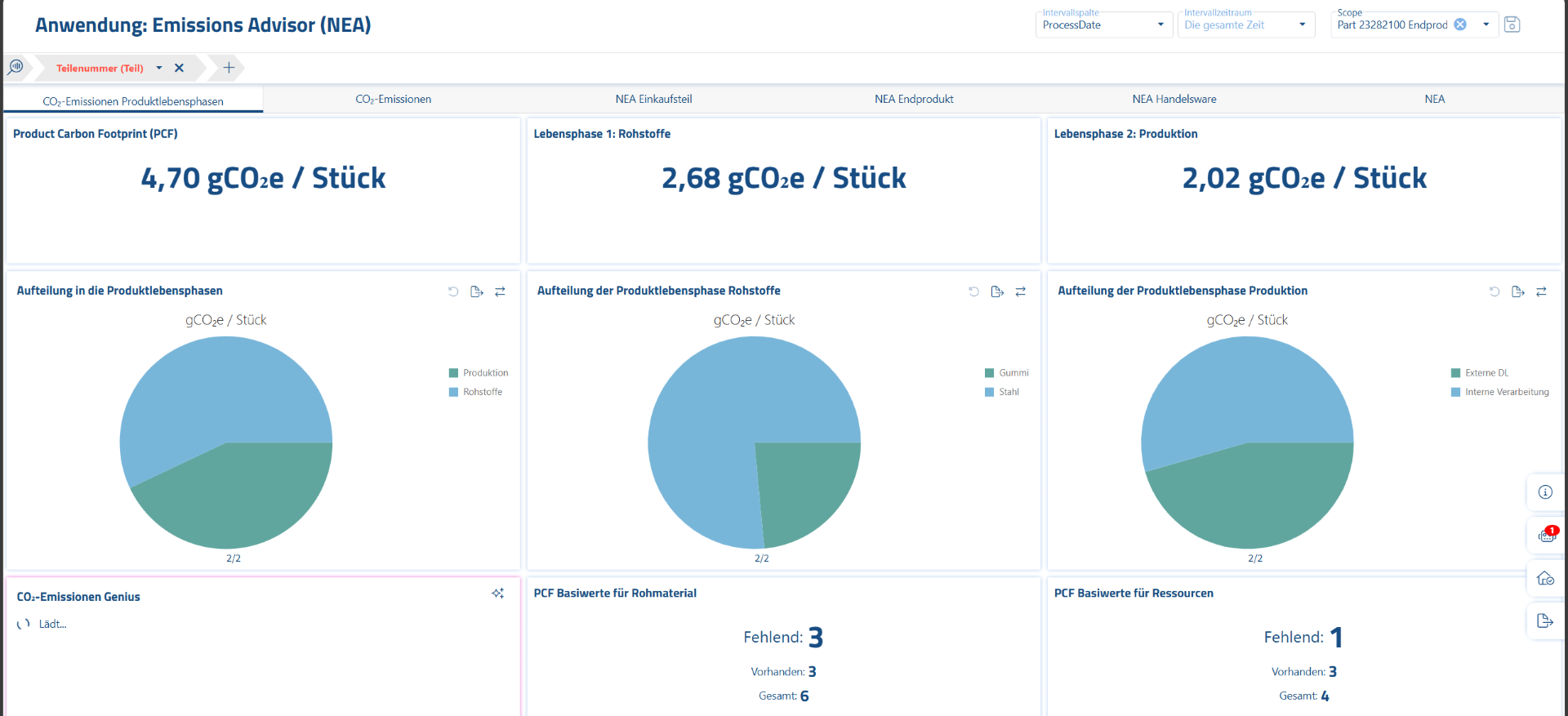The height and width of the screenshot is (716, 1568).
Task: Click the CO₂-Emissionen Genius sparkle icon
Action: pos(497,594)
